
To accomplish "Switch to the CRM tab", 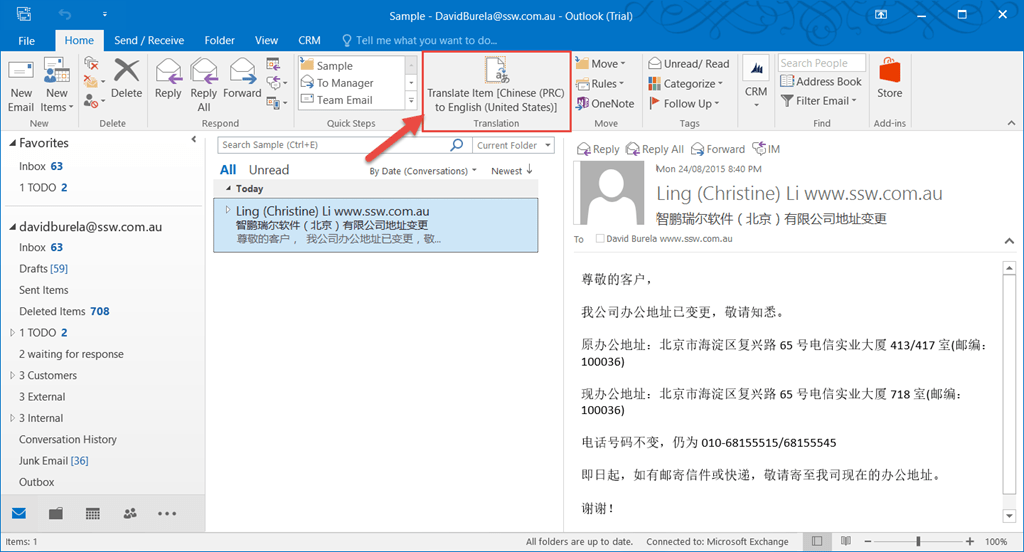I will click(x=310, y=41).
